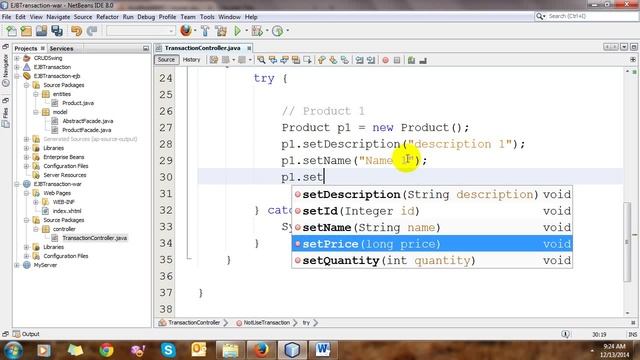The height and width of the screenshot is (360, 640).
Task: Click Next Bookmark editor icon
Action: (x=333, y=60)
